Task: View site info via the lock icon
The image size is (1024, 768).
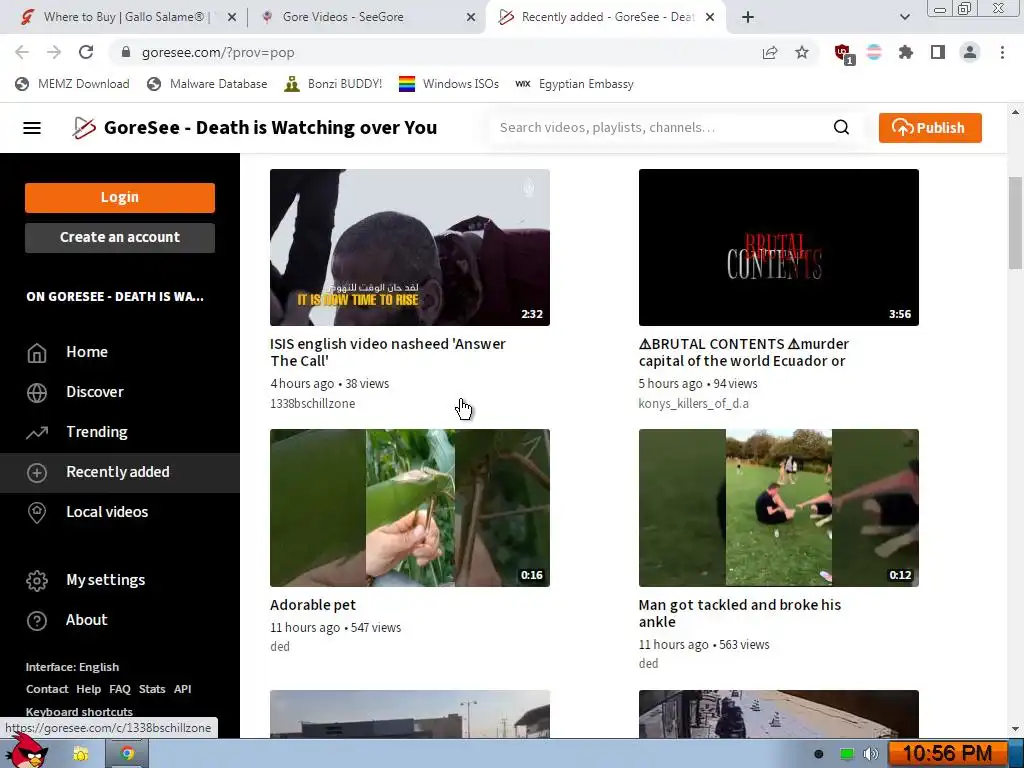Action: [x=126, y=52]
